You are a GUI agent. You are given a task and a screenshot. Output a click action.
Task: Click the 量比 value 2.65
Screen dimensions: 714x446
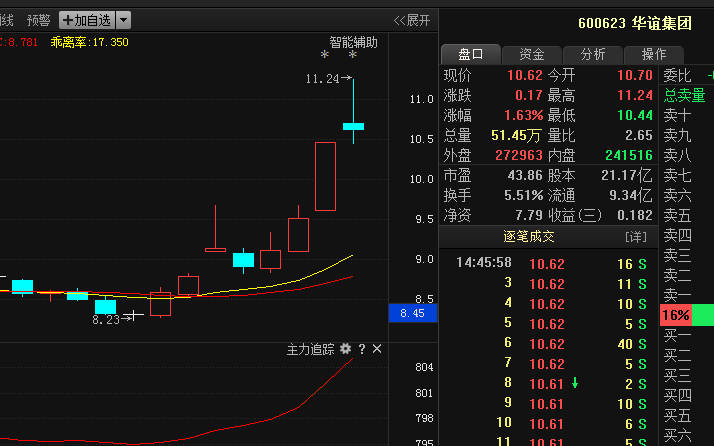[639, 135]
